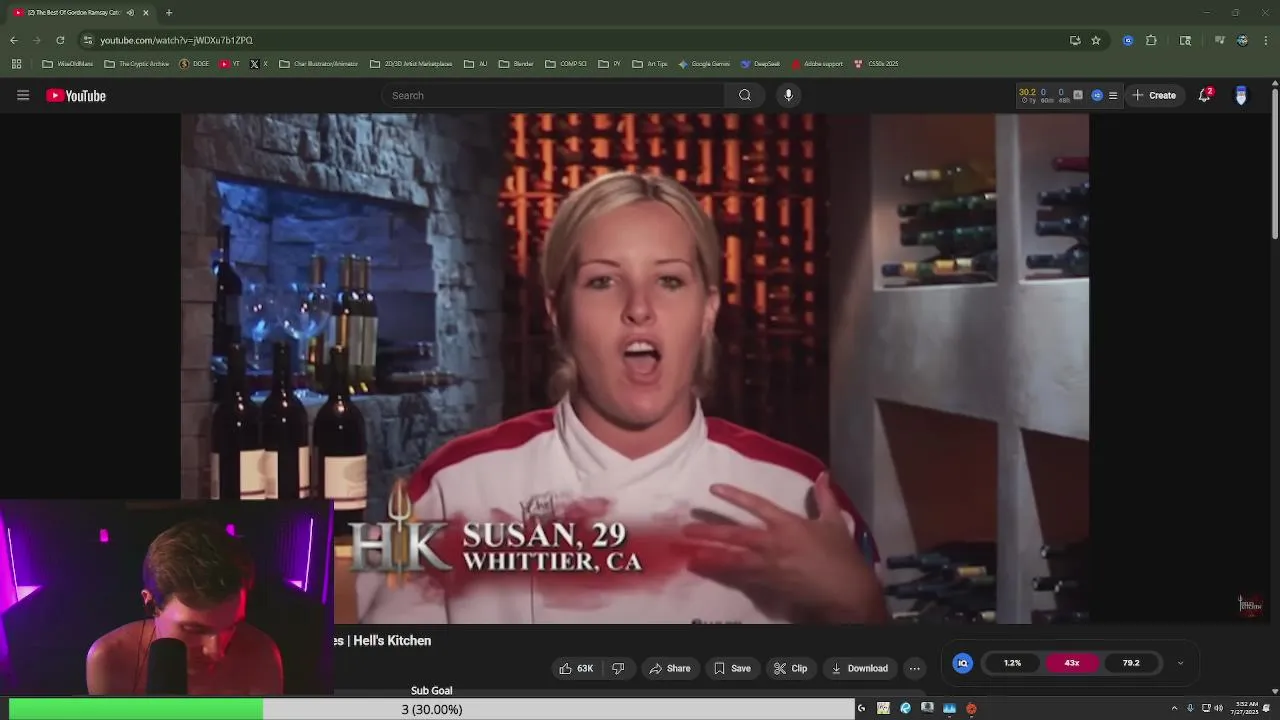The height and width of the screenshot is (720, 1280).
Task: Go back to the previous page
Action: [x=13, y=40]
